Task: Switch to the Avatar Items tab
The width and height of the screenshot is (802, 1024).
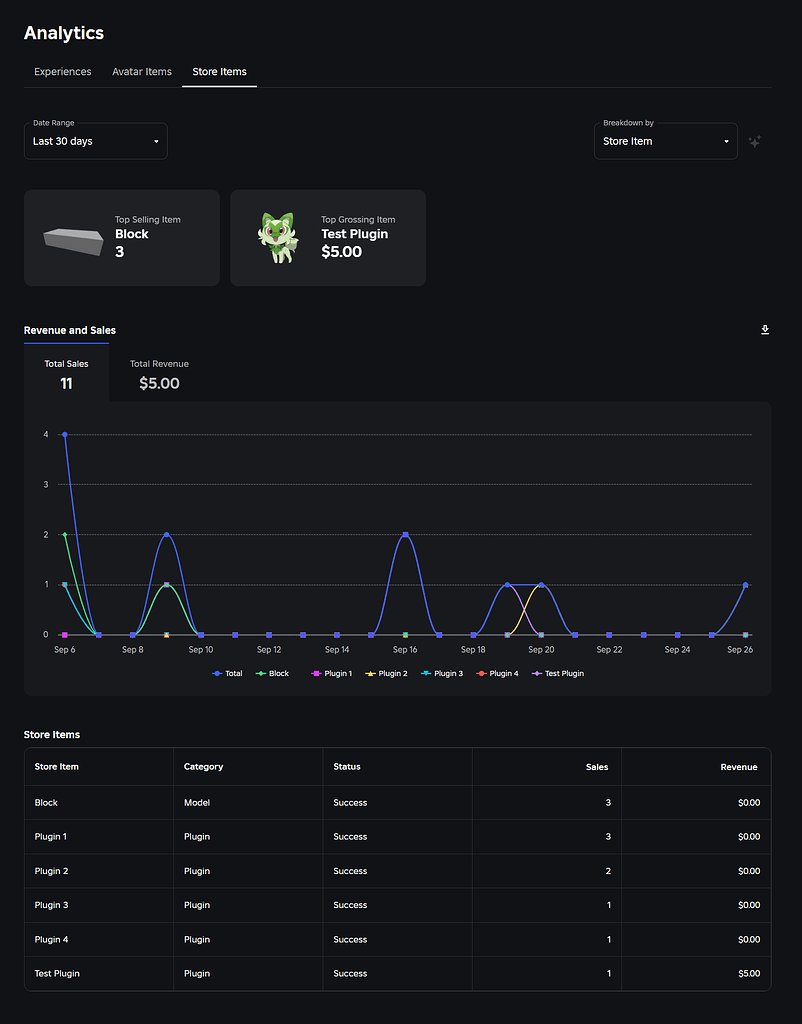Action: tap(141, 72)
